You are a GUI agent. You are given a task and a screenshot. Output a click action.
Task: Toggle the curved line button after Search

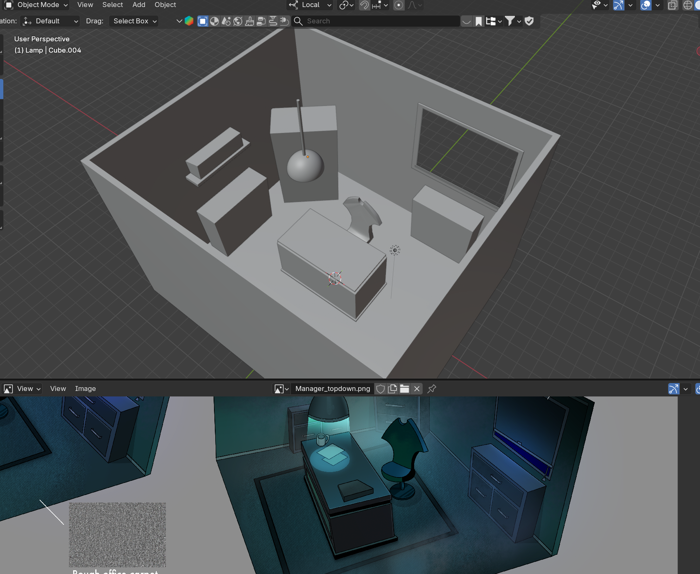coord(467,21)
